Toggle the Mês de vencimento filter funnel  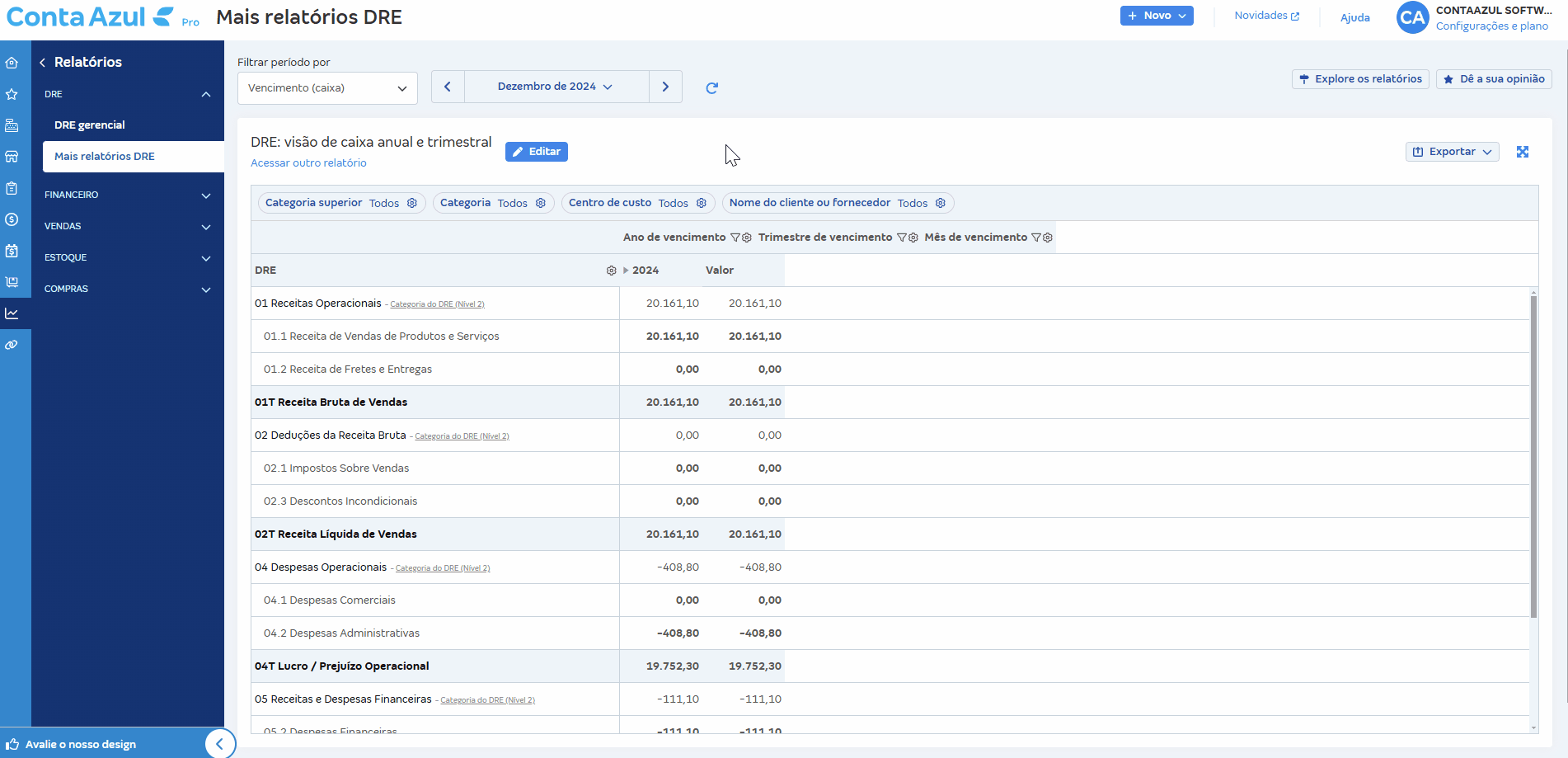[1036, 238]
